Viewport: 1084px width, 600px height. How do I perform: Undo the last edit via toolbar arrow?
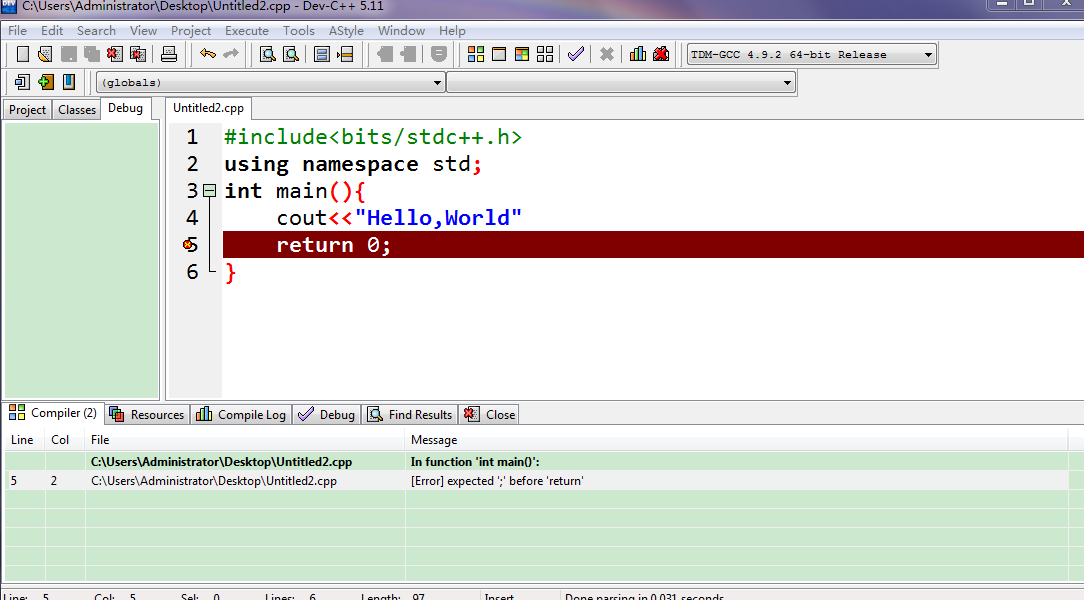point(208,54)
